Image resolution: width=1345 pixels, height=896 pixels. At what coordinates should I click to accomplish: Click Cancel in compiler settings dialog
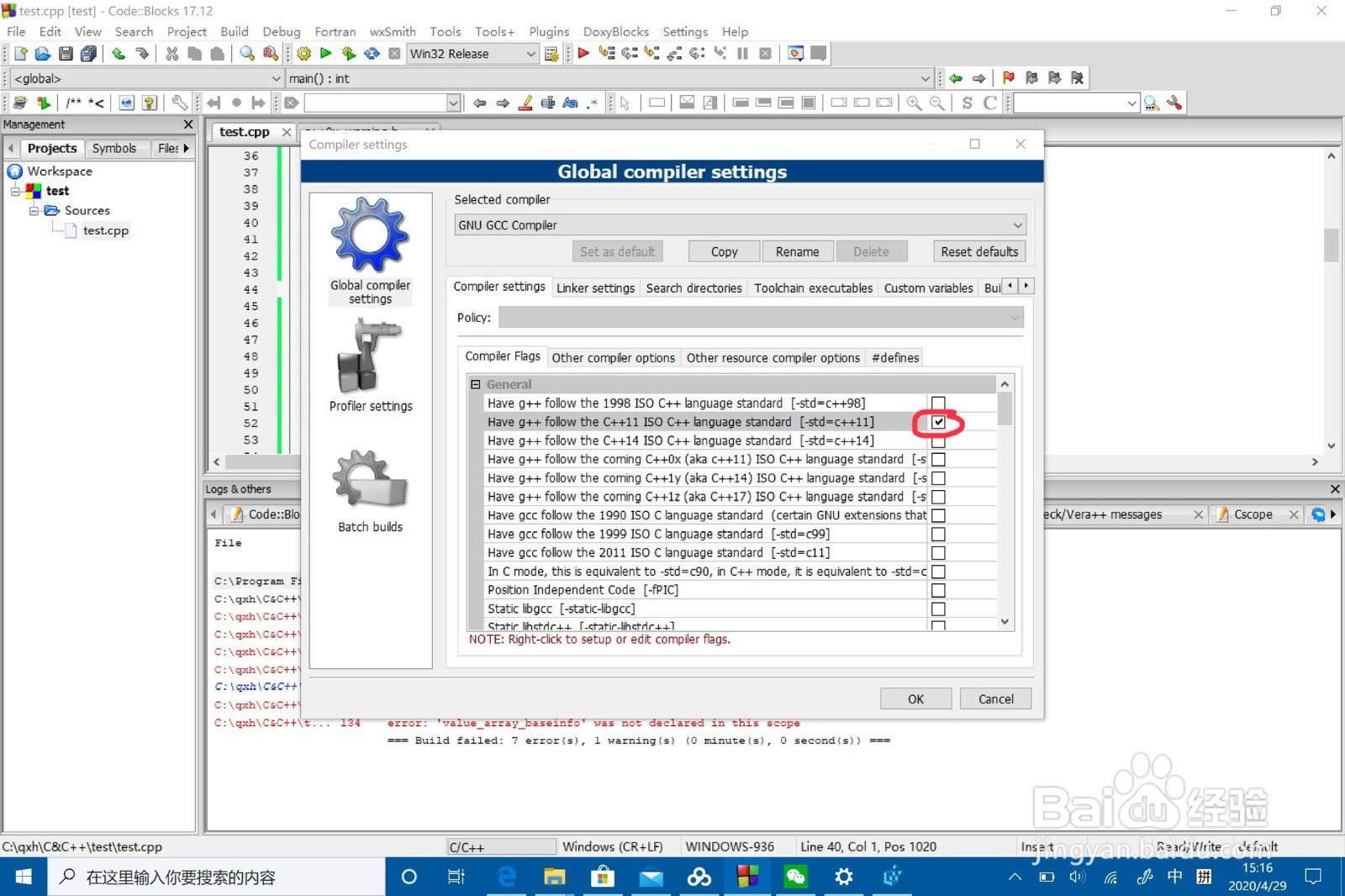[x=995, y=698]
